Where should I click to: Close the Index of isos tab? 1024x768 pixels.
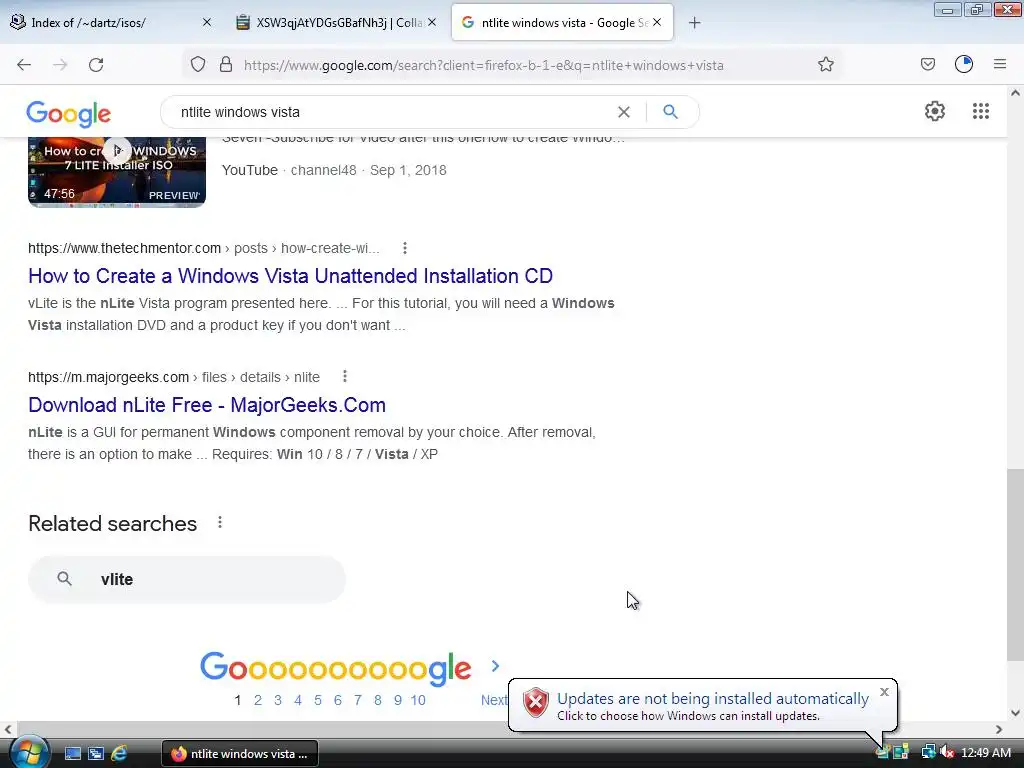[207, 22]
